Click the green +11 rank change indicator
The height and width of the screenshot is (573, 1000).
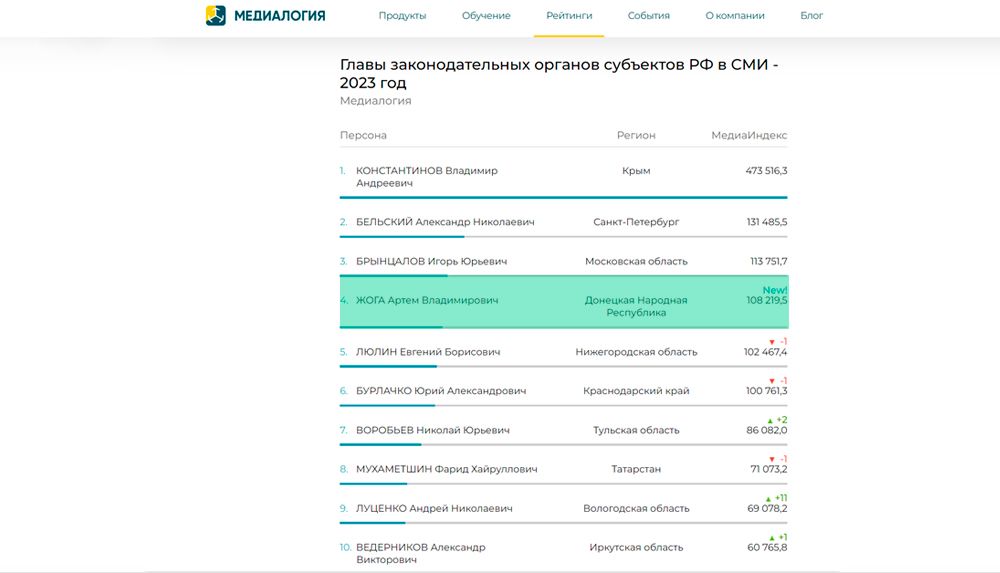[x=776, y=498]
